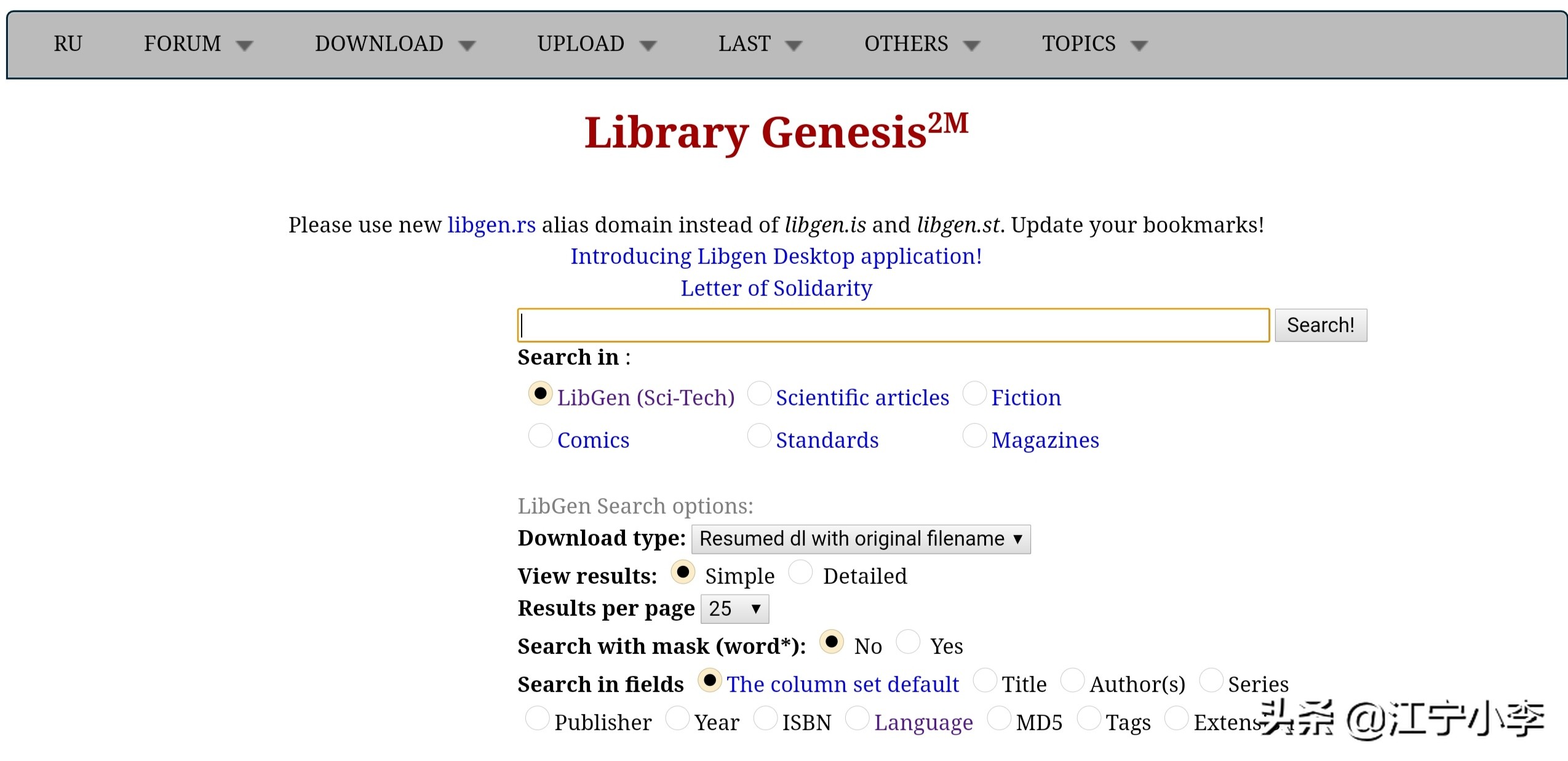Switch language to RU
Image resolution: width=1568 pixels, height=761 pixels.
click(x=68, y=44)
